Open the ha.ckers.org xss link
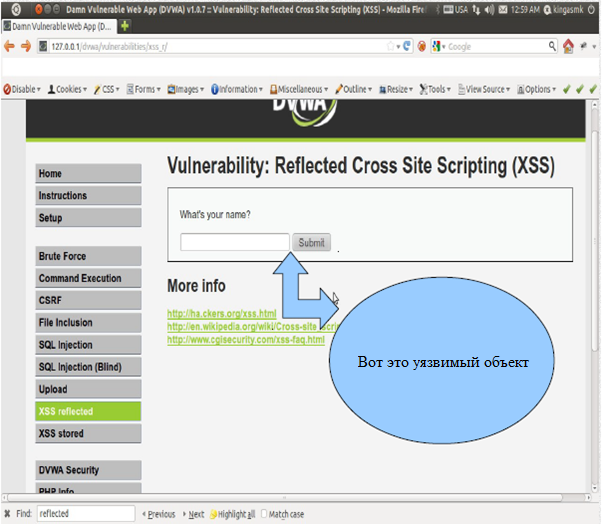The height and width of the screenshot is (524, 602). (221, 314)
